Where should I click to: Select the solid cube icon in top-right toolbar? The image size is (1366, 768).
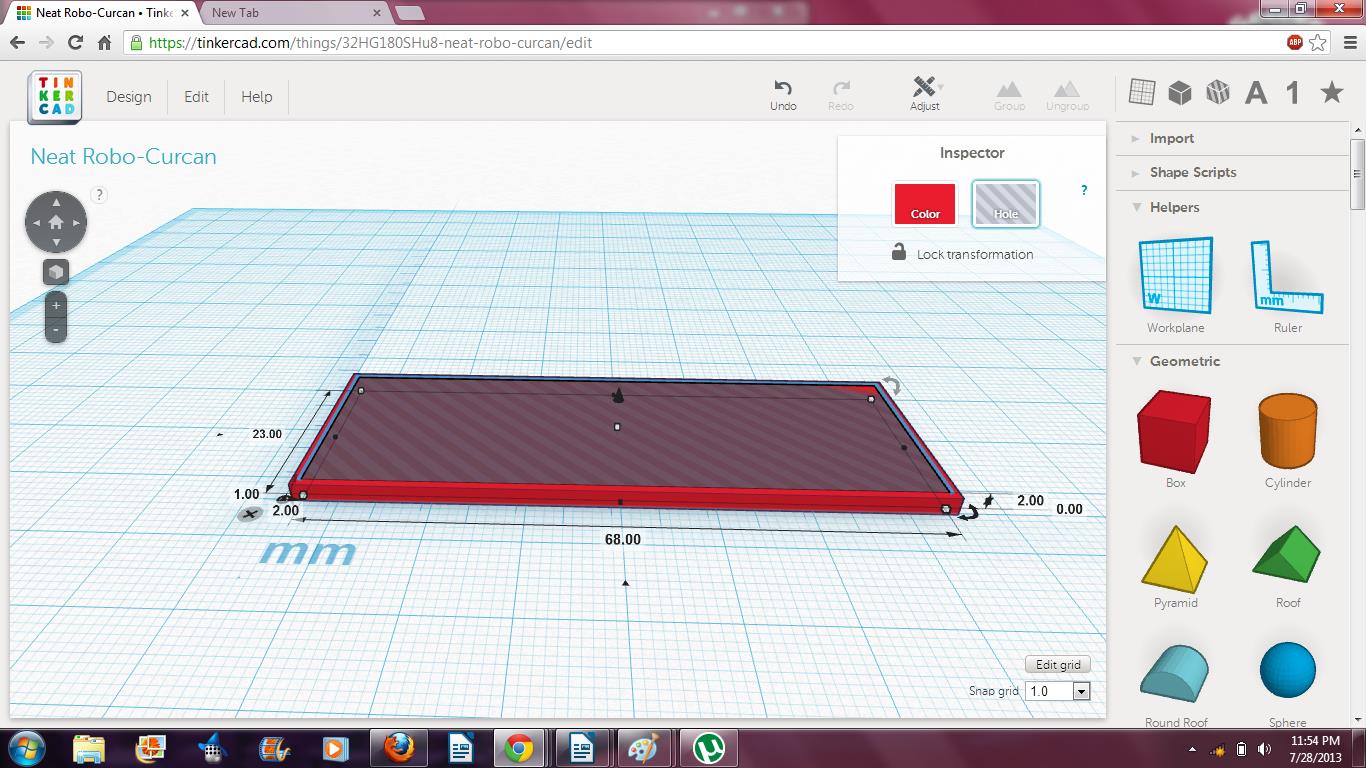tap(1180, 93)
